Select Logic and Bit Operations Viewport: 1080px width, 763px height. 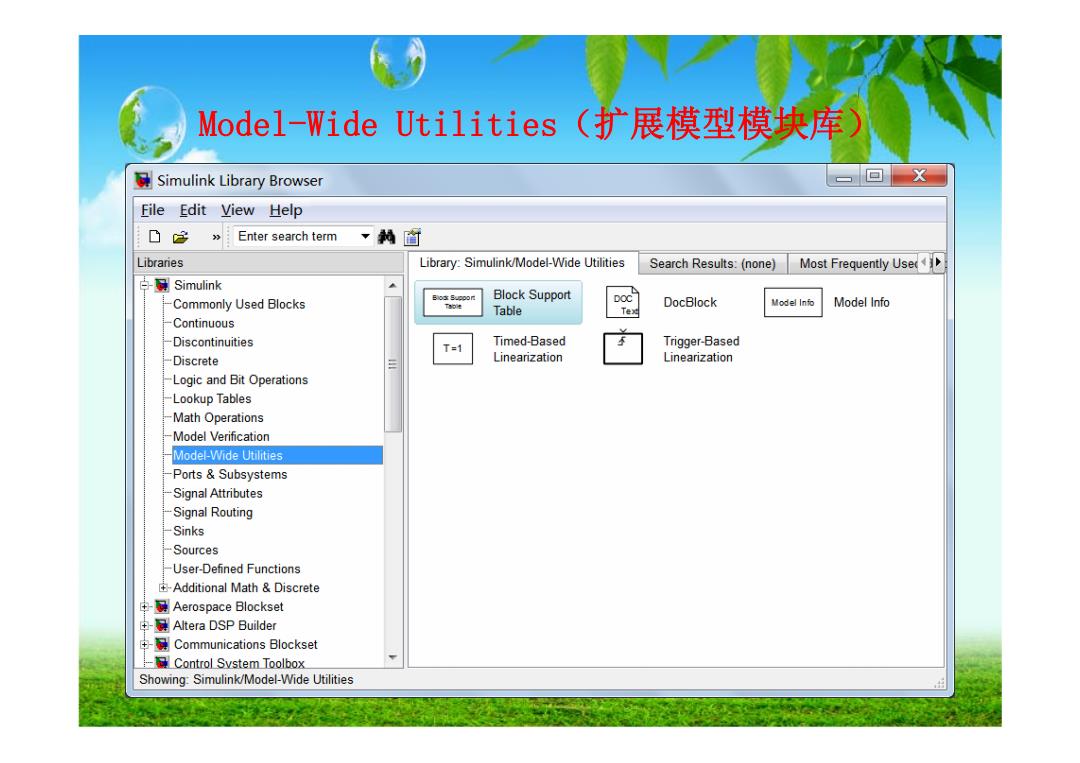[x=240, y=380]
